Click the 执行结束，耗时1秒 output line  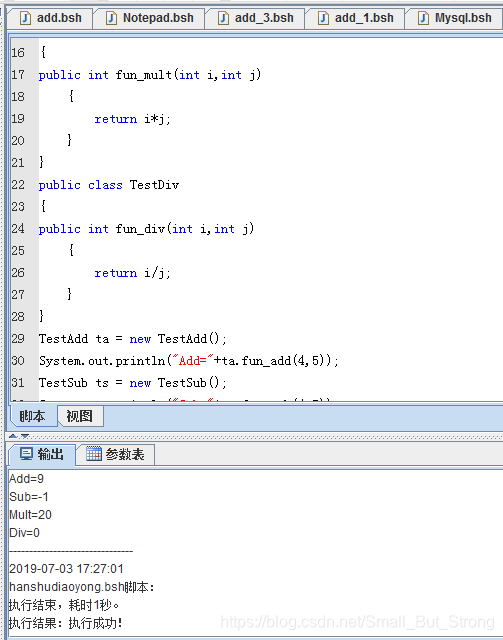tap(64, 605)
